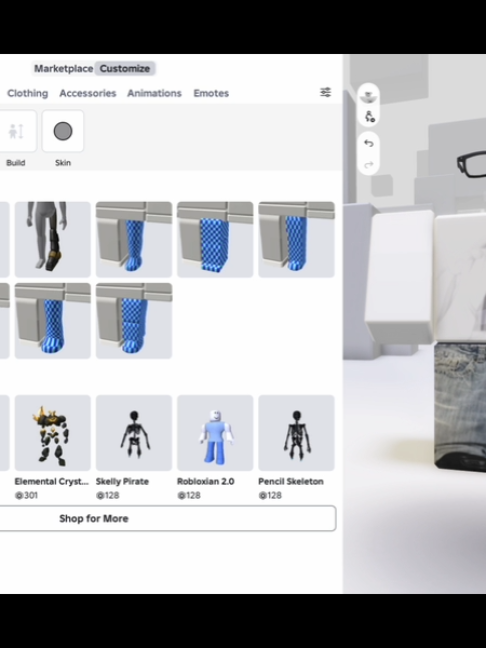Click the avatar headshot view icon

[368, 98]
